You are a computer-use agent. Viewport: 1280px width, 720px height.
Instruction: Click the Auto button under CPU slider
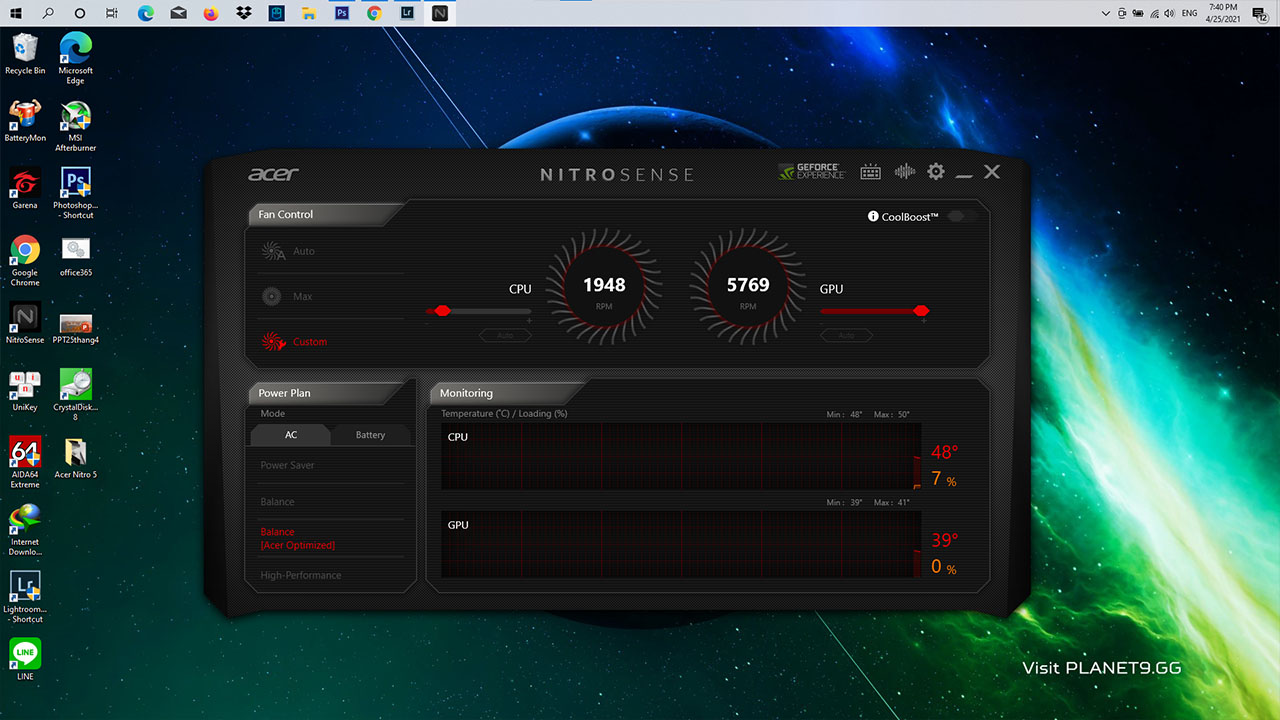click(505, 335)
